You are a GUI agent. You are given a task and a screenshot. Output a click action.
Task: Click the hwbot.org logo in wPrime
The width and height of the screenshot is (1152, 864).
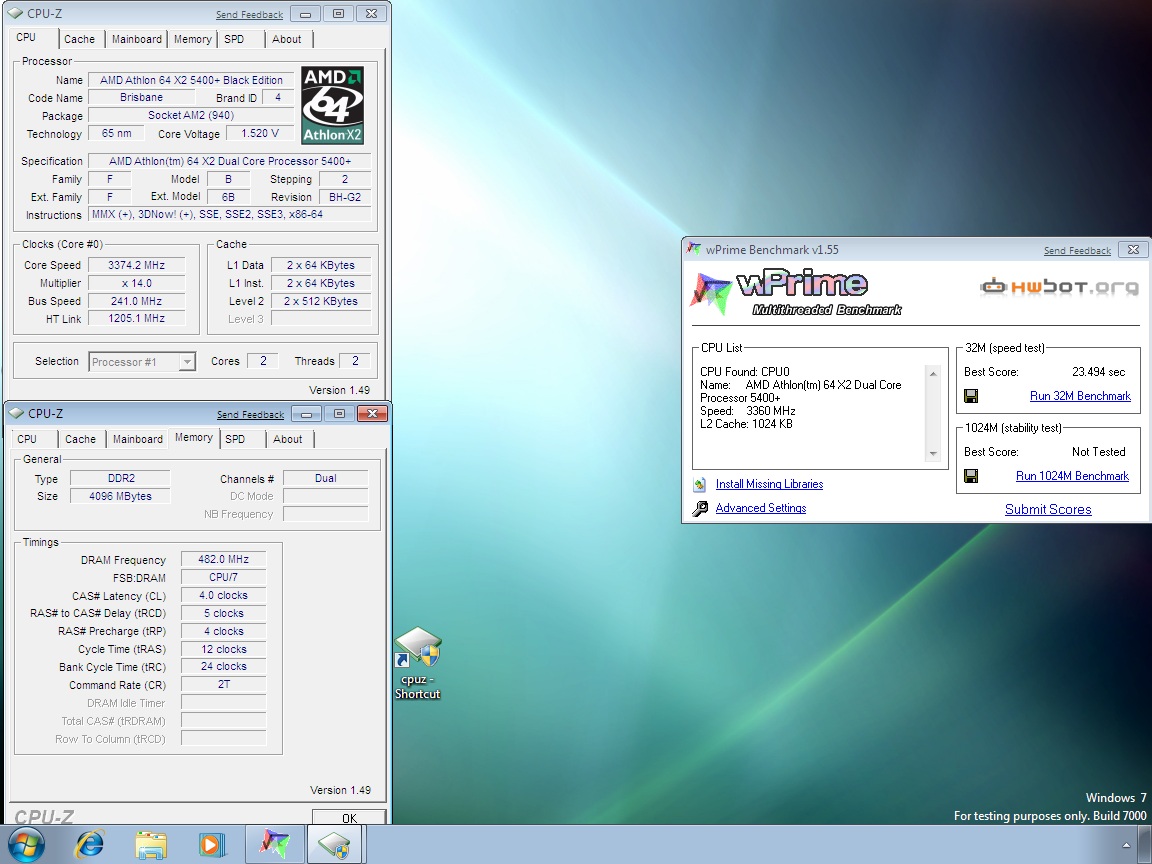tap(1059, 287)
